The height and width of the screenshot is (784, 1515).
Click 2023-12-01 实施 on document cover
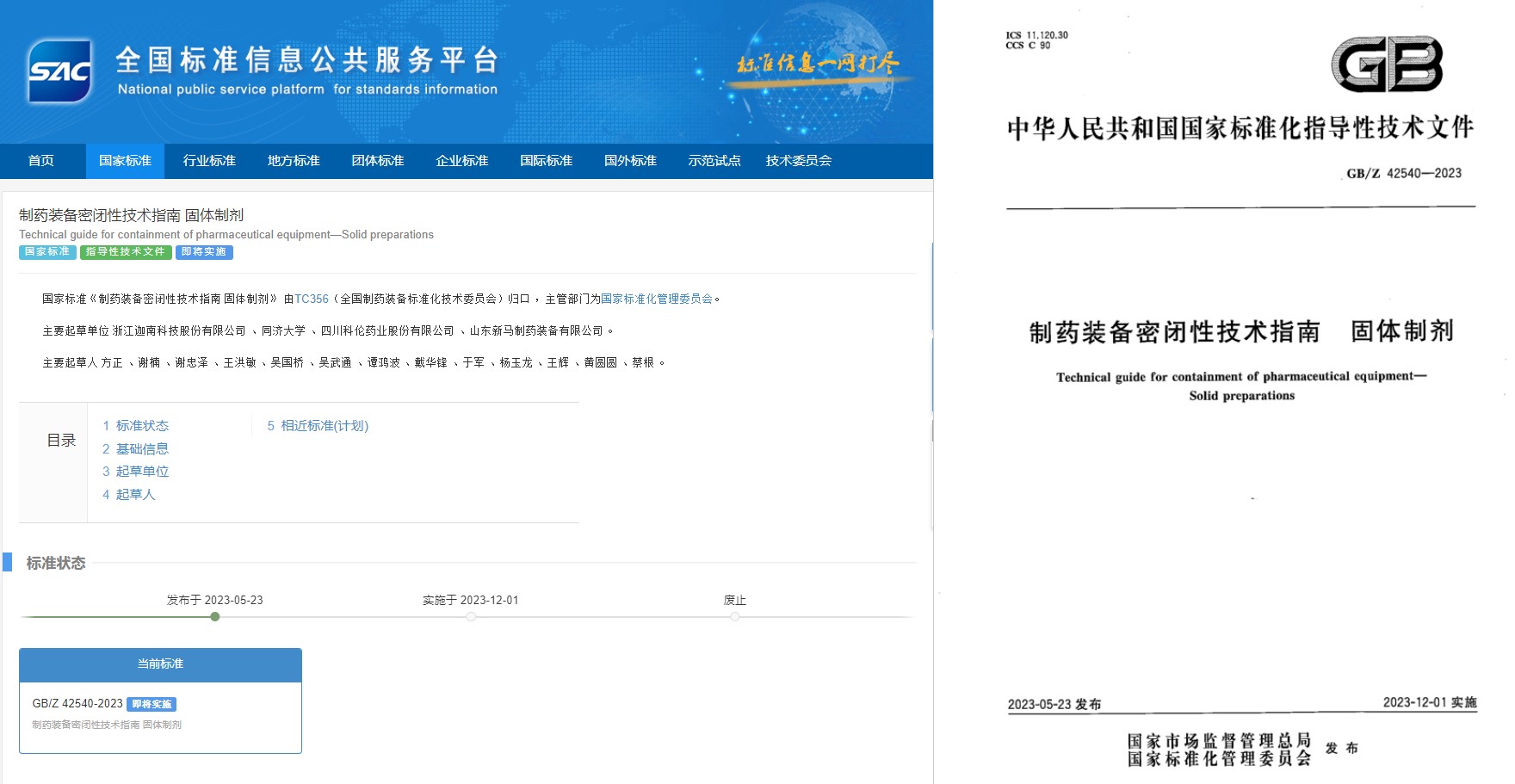[x=1430, y=702]
